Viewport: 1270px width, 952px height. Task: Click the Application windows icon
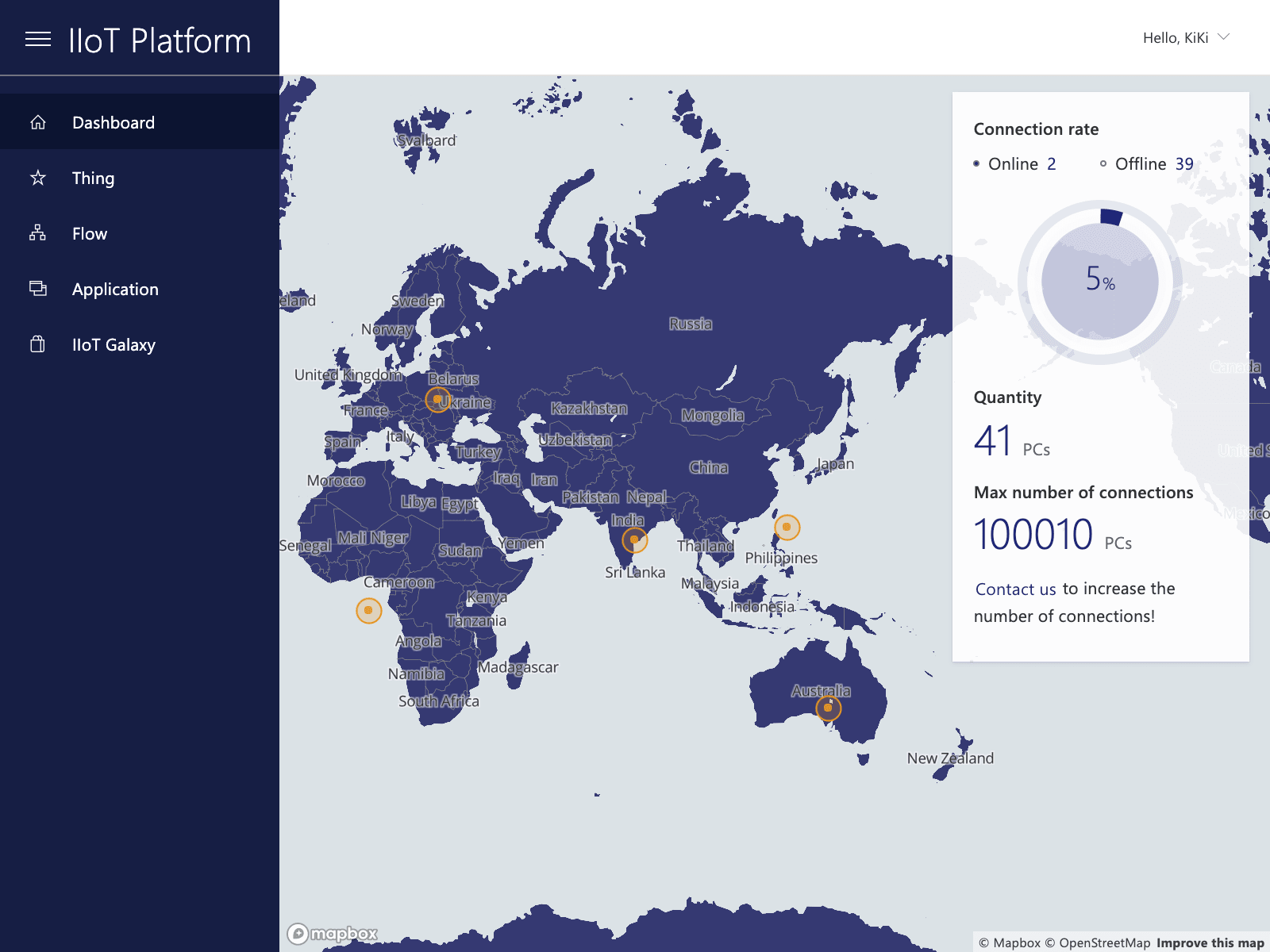tap(38, 289)
